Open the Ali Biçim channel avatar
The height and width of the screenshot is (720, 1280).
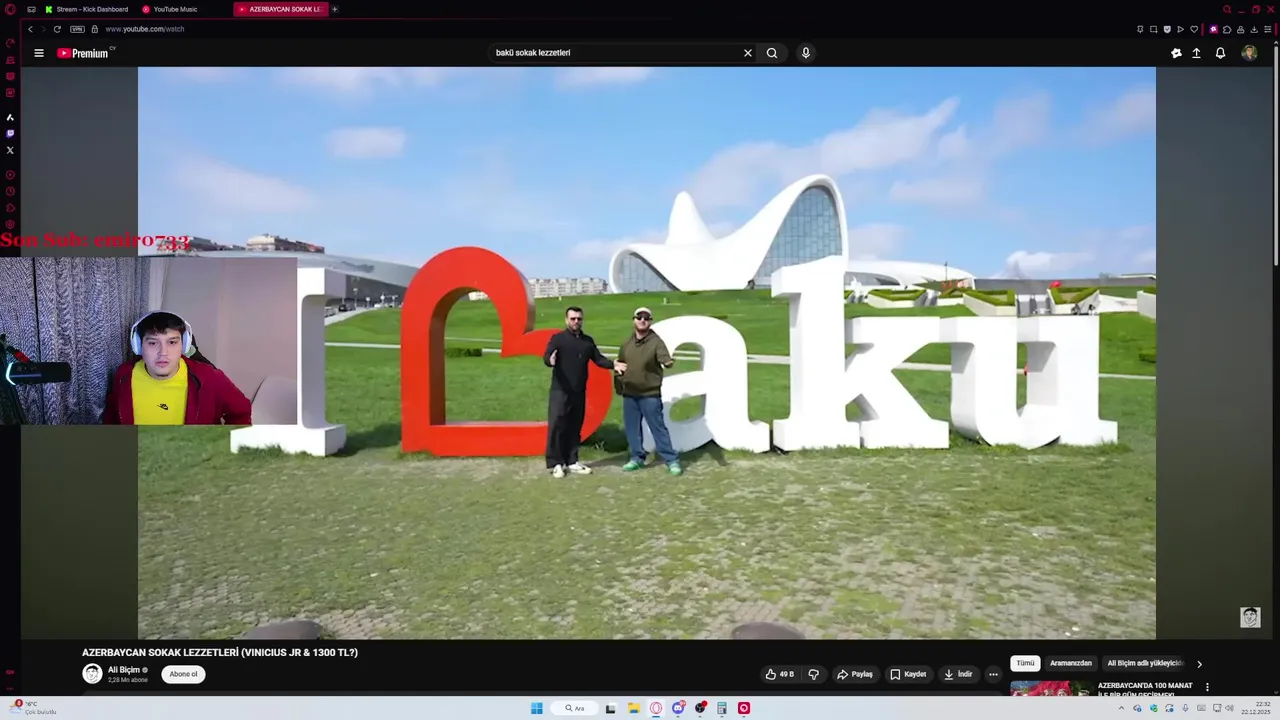click(92, 674)
